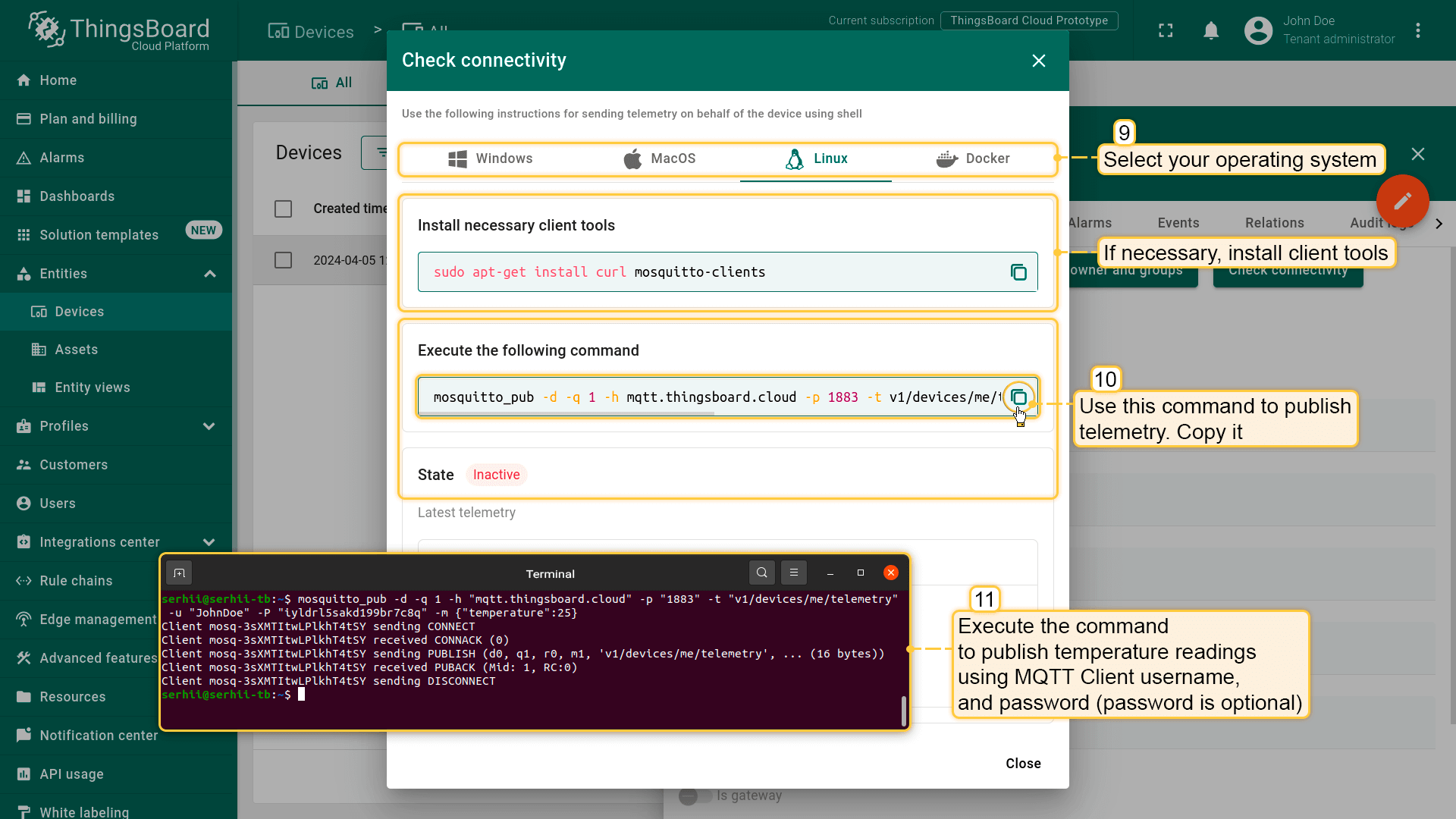
Task: Toggle fullscreen mode icon
Action: pyautogui.click(x=1166, y=30)
